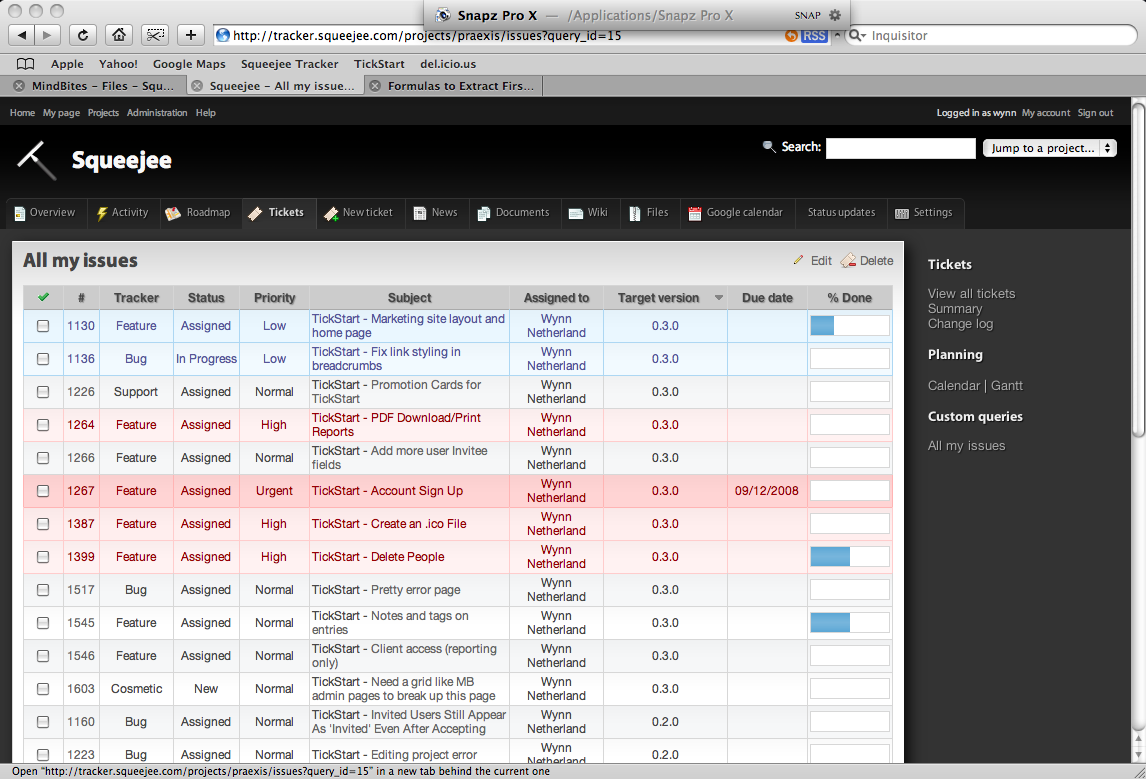The height and width of the screenshot is (779, 1146).
Task: Open the Squeejee Tracker bookmark
Action: point(289,64)
